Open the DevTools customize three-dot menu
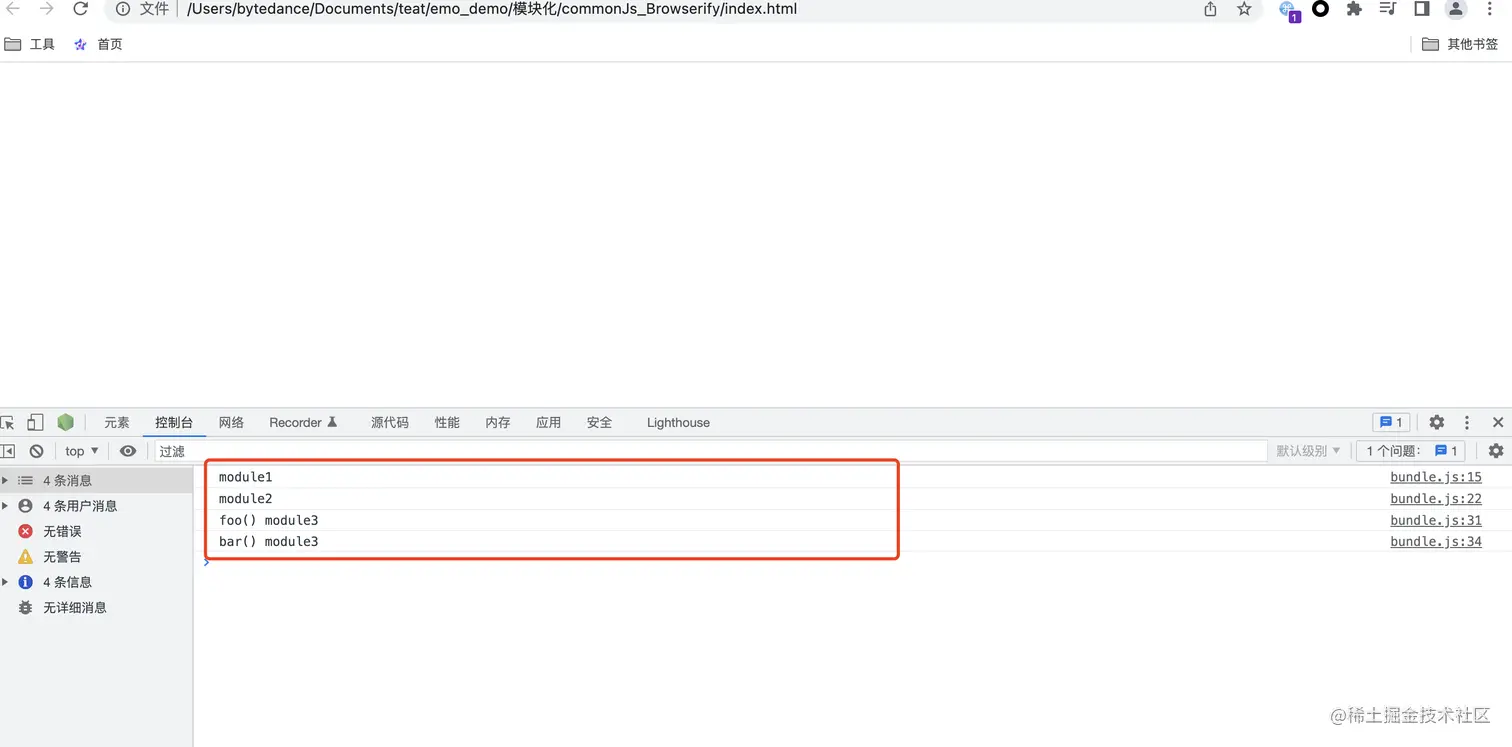The height and width of the screenshot is (747, 1512). pos(1467,422)
